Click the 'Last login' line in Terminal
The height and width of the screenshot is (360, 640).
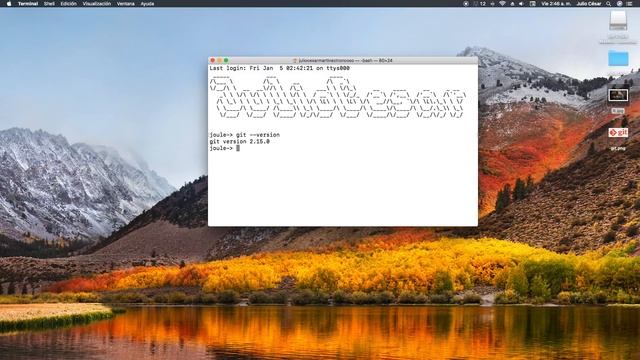[280, 68]
